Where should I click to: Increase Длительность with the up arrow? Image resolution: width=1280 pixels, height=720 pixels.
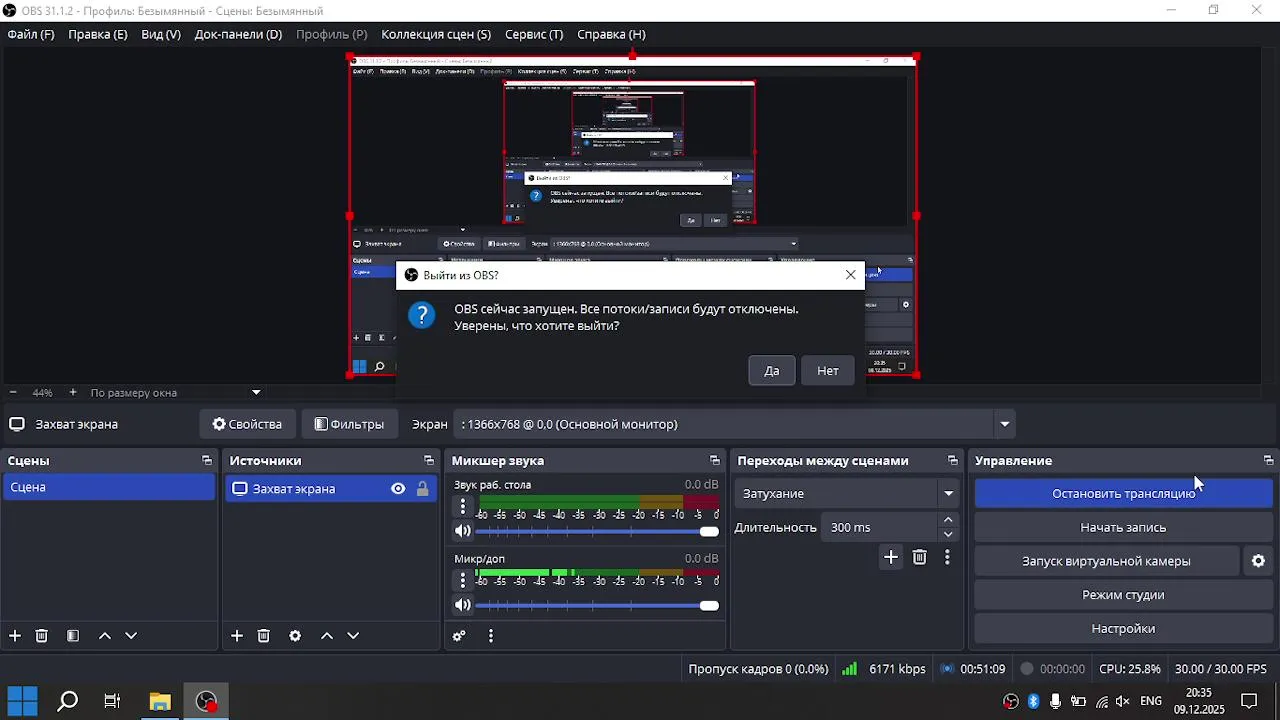(x=948, y=520)
